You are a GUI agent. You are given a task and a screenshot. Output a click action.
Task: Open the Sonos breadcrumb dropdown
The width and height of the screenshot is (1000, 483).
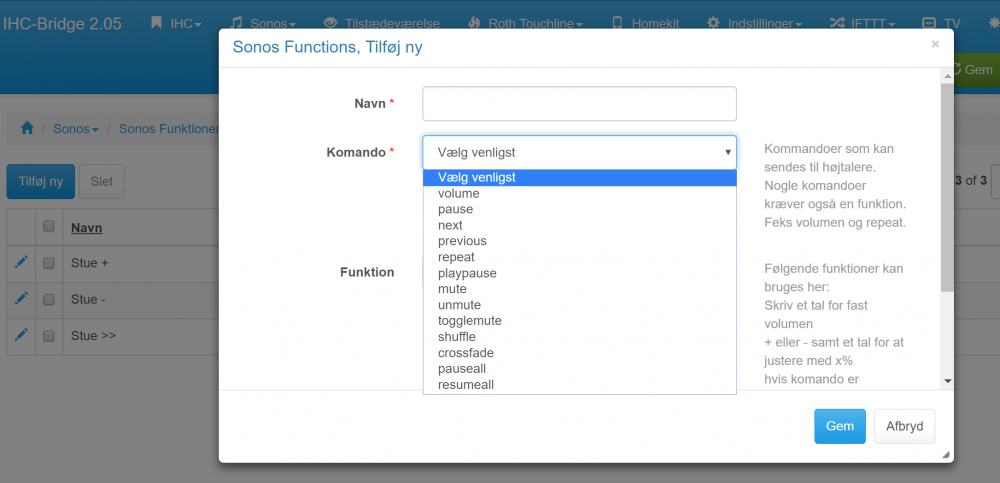(76, 129)
